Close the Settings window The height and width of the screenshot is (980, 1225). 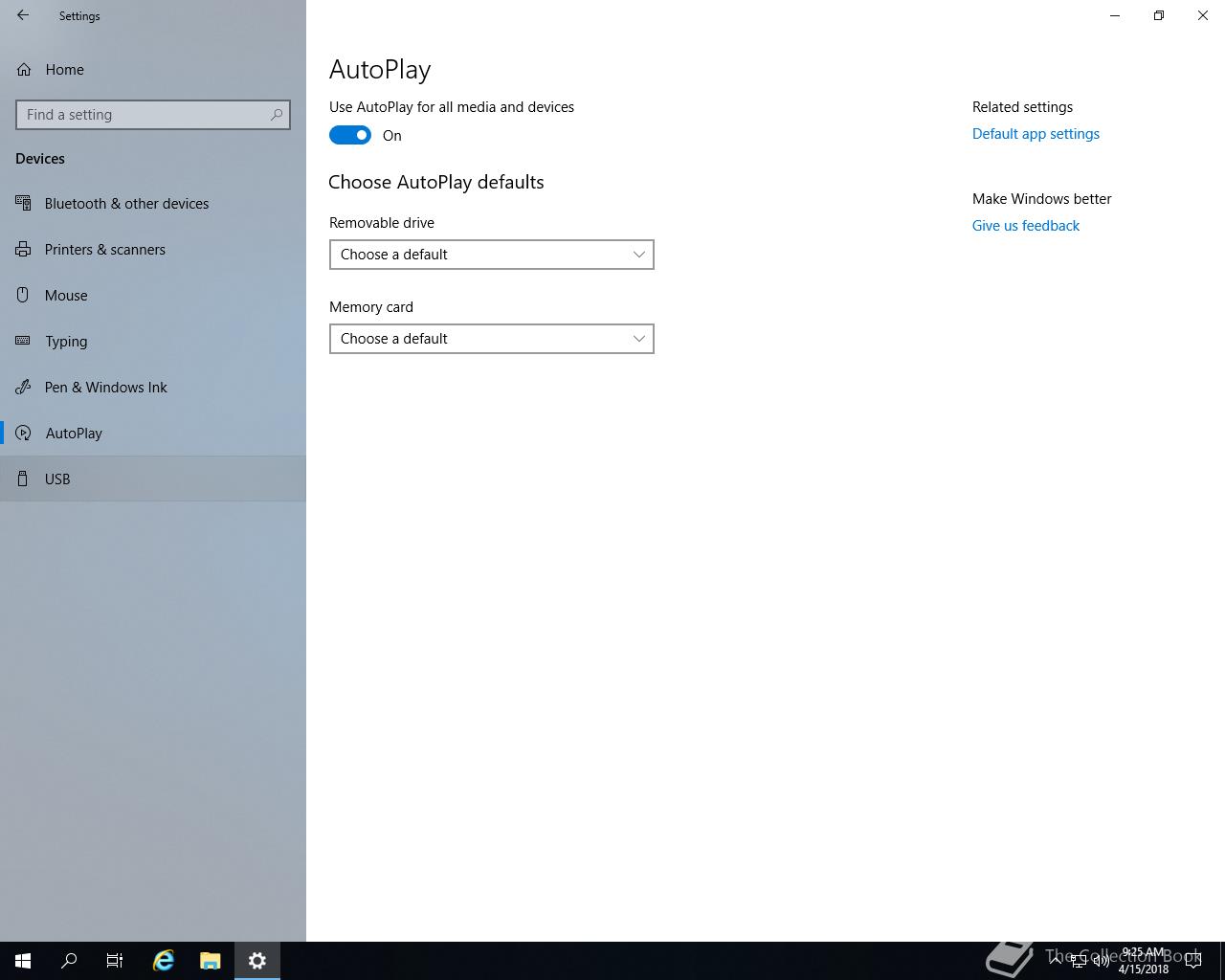1203,15
